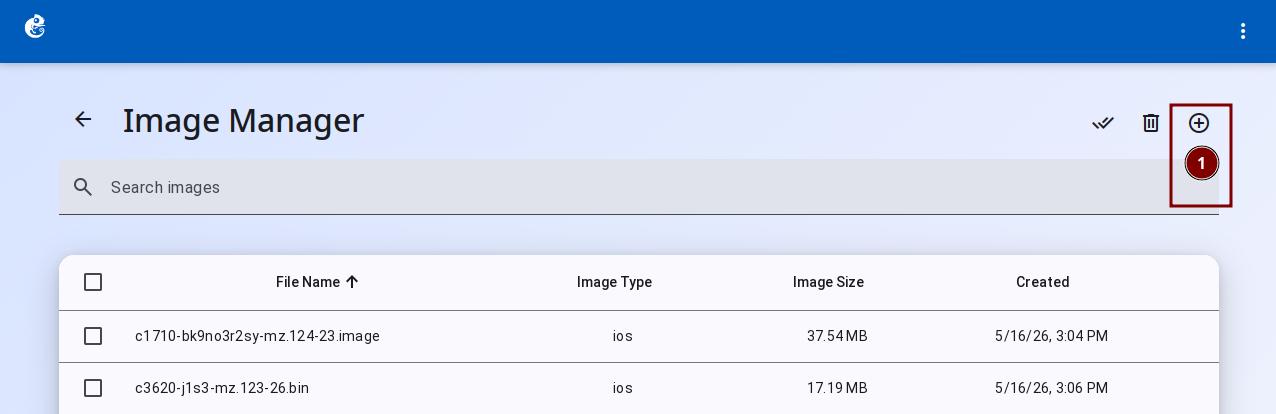Screen dimensions: 1276x414
Task: Open c1710-bk9no3r2sy-mz.124-23.image file entry
Action: 257,336
